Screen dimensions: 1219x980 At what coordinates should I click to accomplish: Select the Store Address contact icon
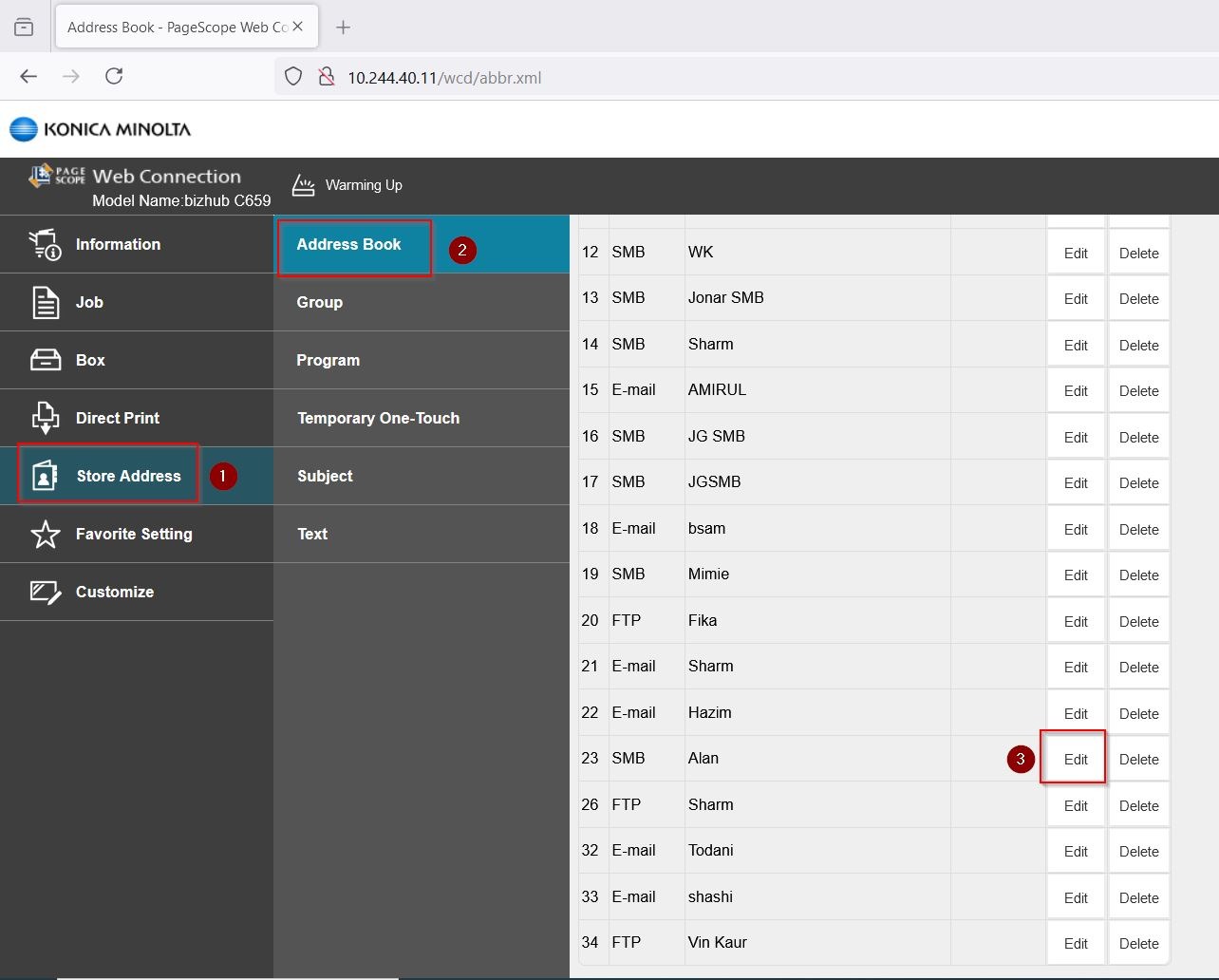click(x=45, y=476)
